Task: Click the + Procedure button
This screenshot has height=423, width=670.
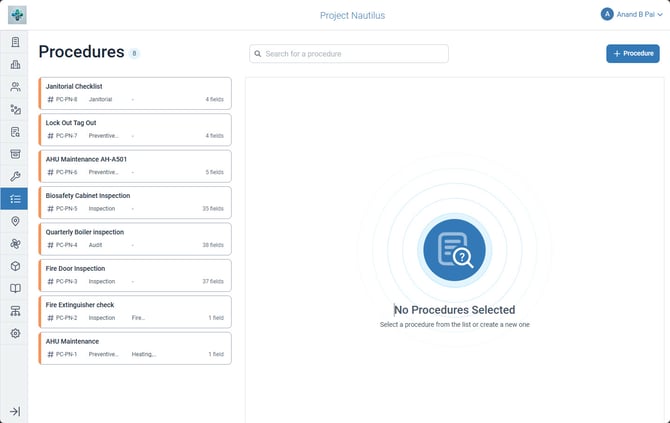Action: 633,53
